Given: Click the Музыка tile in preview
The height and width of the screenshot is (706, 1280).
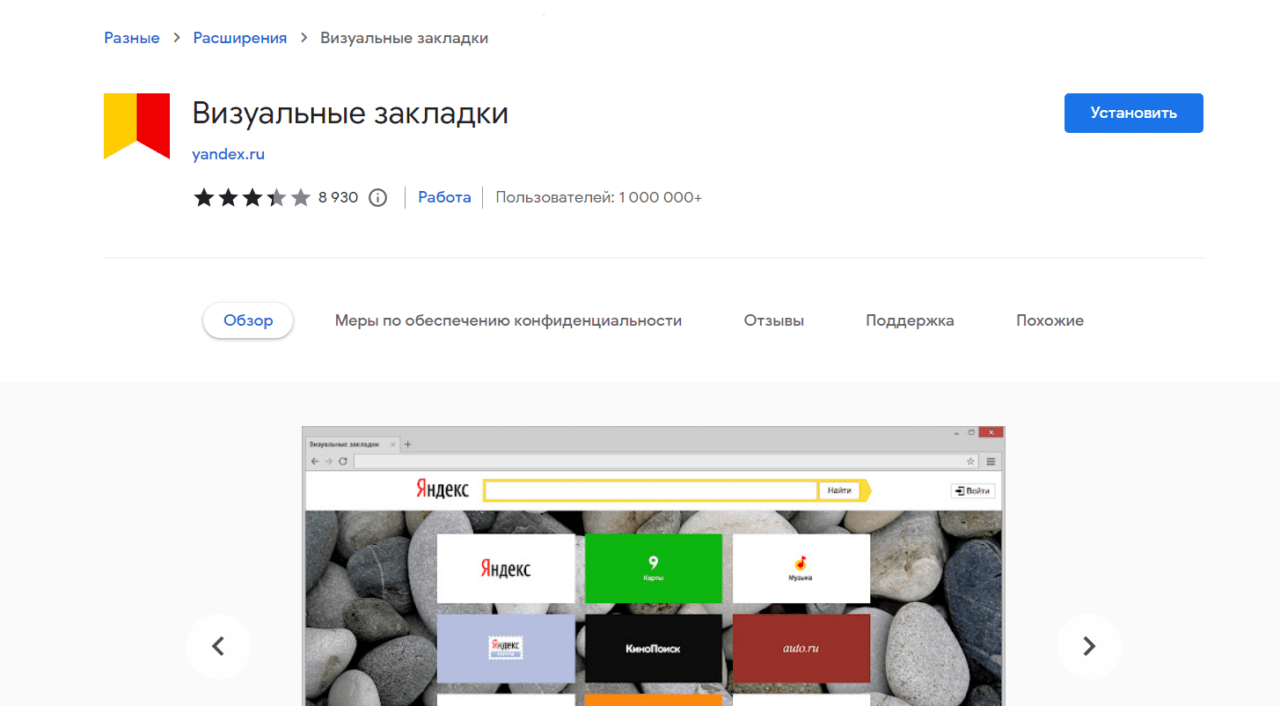Looking at the screenshot, I should tap(801, 568).
